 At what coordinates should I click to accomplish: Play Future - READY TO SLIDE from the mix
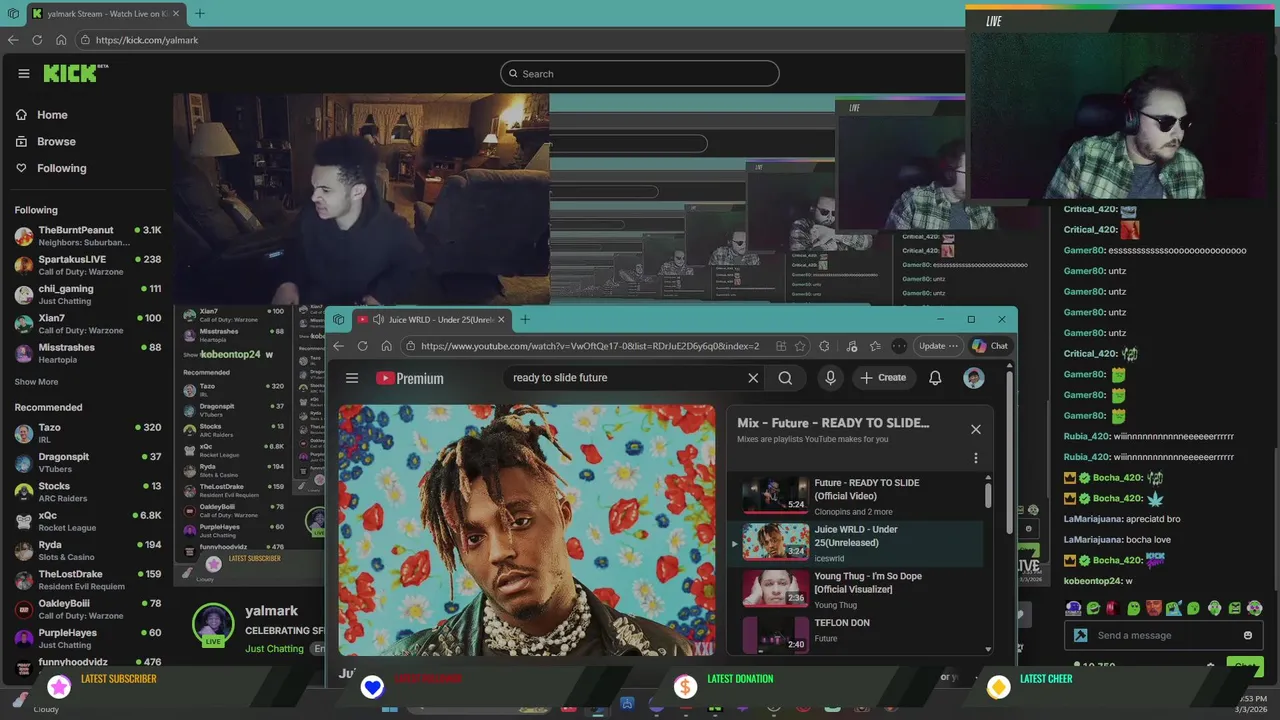855,496
